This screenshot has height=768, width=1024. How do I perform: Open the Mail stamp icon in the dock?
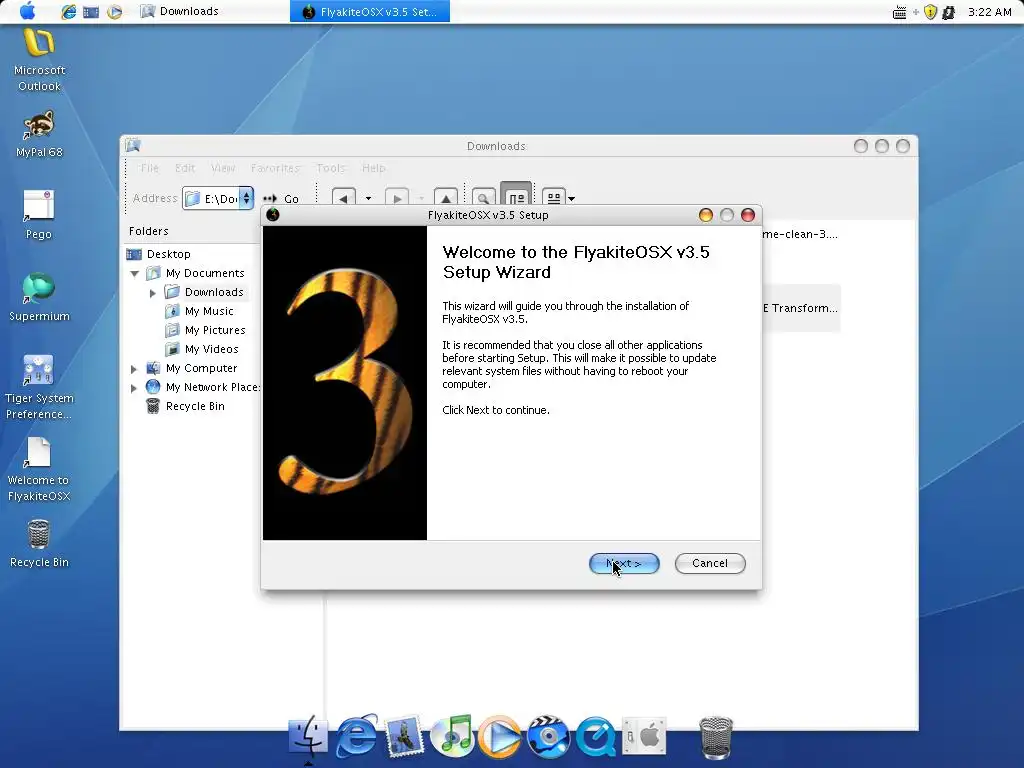coord(404,735)
